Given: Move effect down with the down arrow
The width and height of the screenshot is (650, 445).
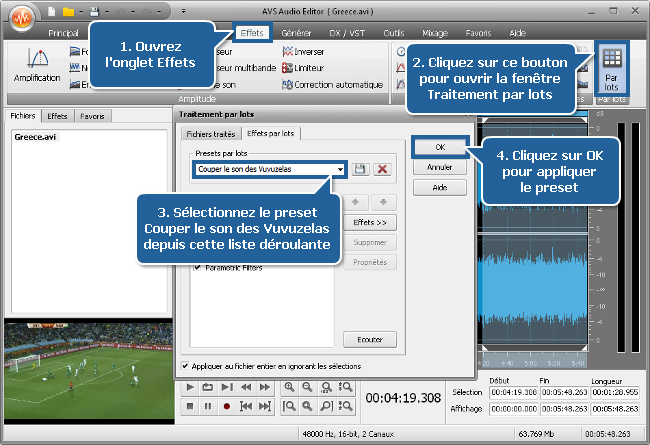Looking at the screenshot, I should pyautogui.click(x=383, y=202).
